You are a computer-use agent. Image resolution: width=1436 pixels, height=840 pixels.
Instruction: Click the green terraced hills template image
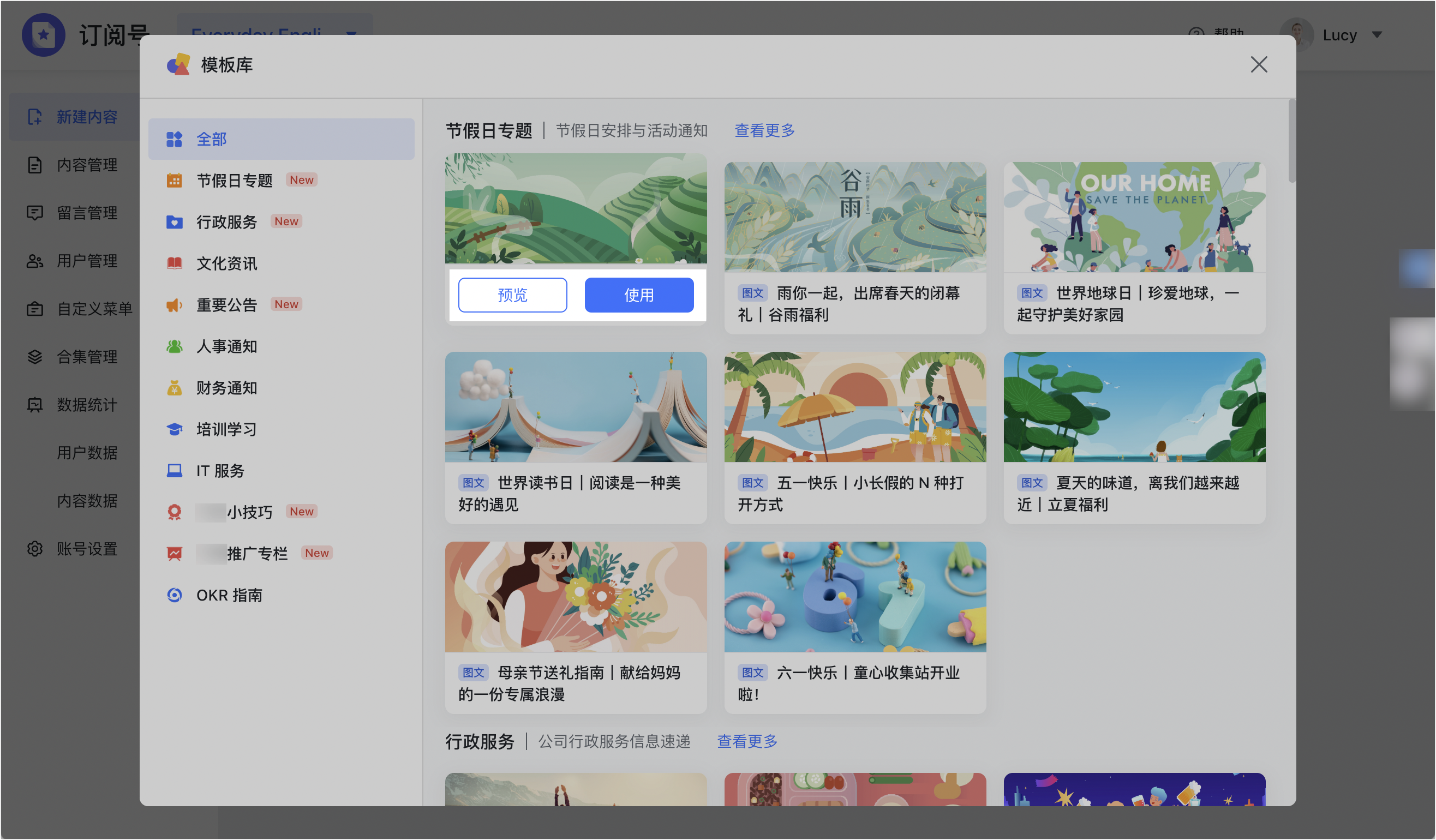(x=576, y=208)
